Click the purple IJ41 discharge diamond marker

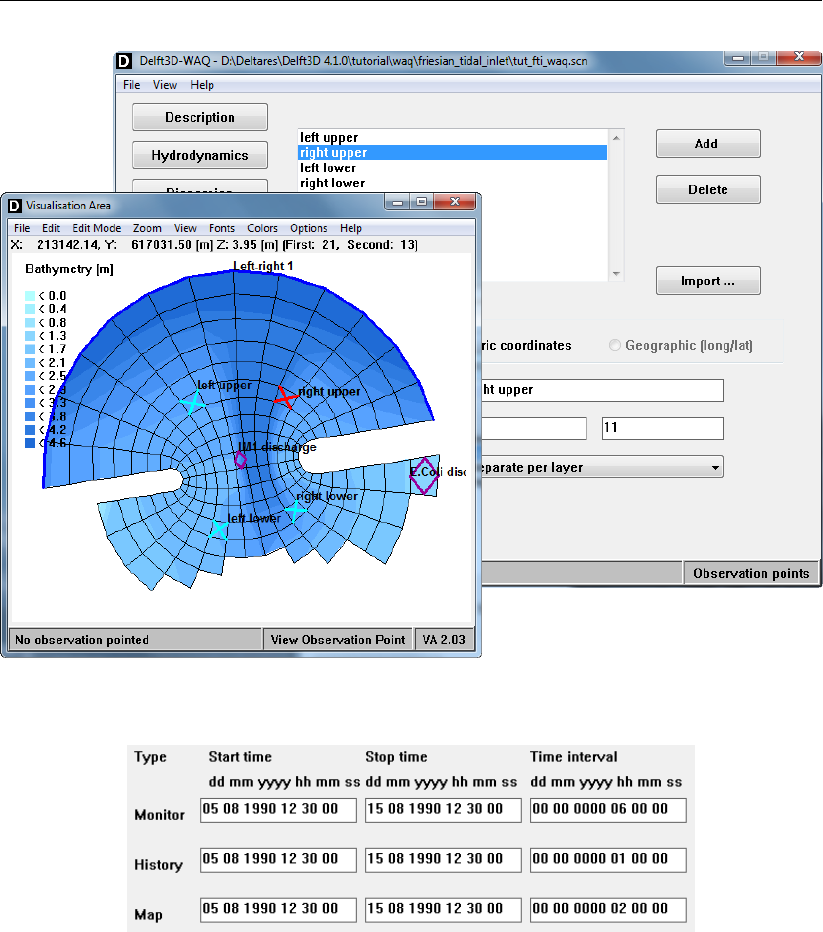tap(240, 459)
